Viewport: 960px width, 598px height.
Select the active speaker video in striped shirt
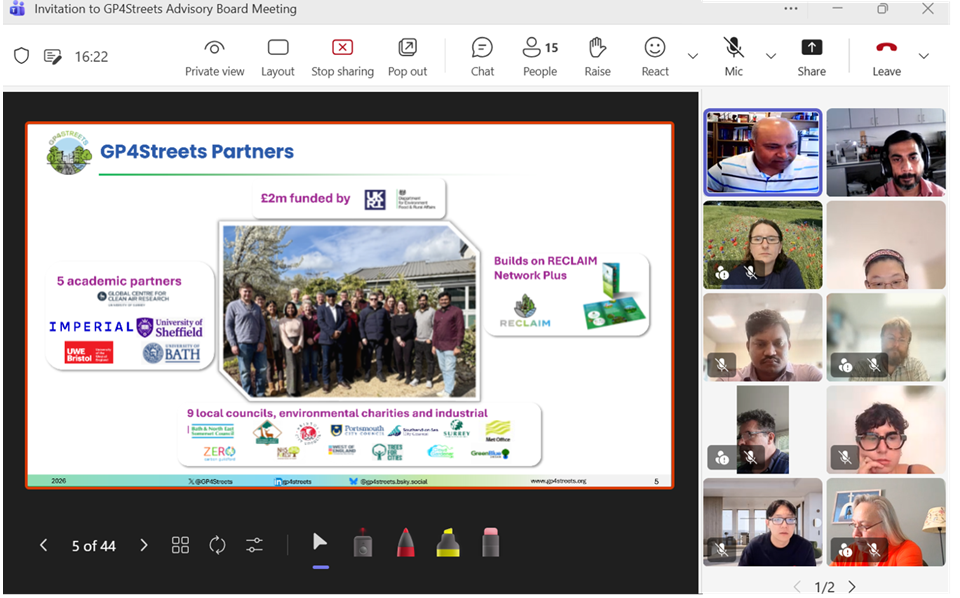pyautogui.click(x=762, y=152)
